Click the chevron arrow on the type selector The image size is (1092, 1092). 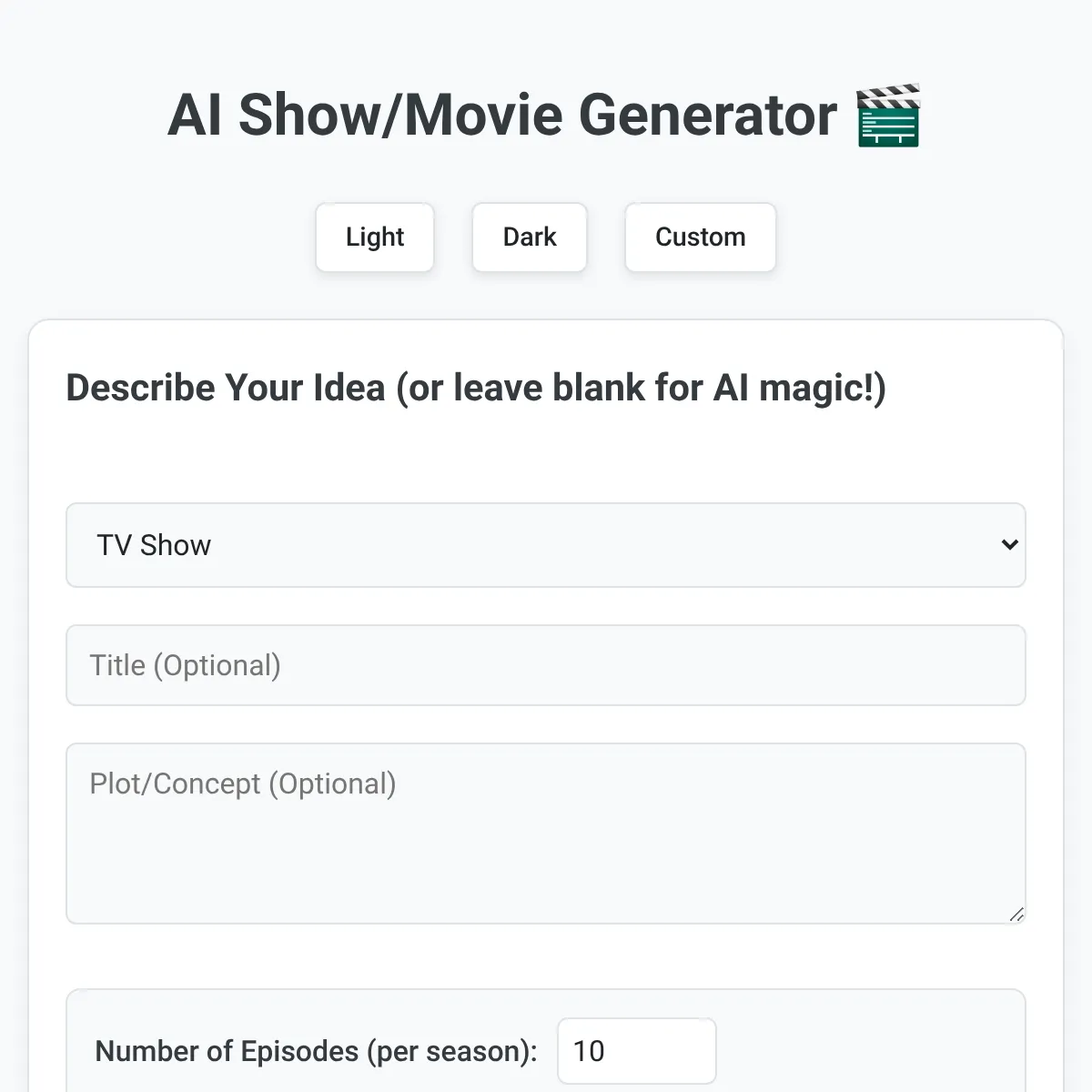coord(1009,545)
